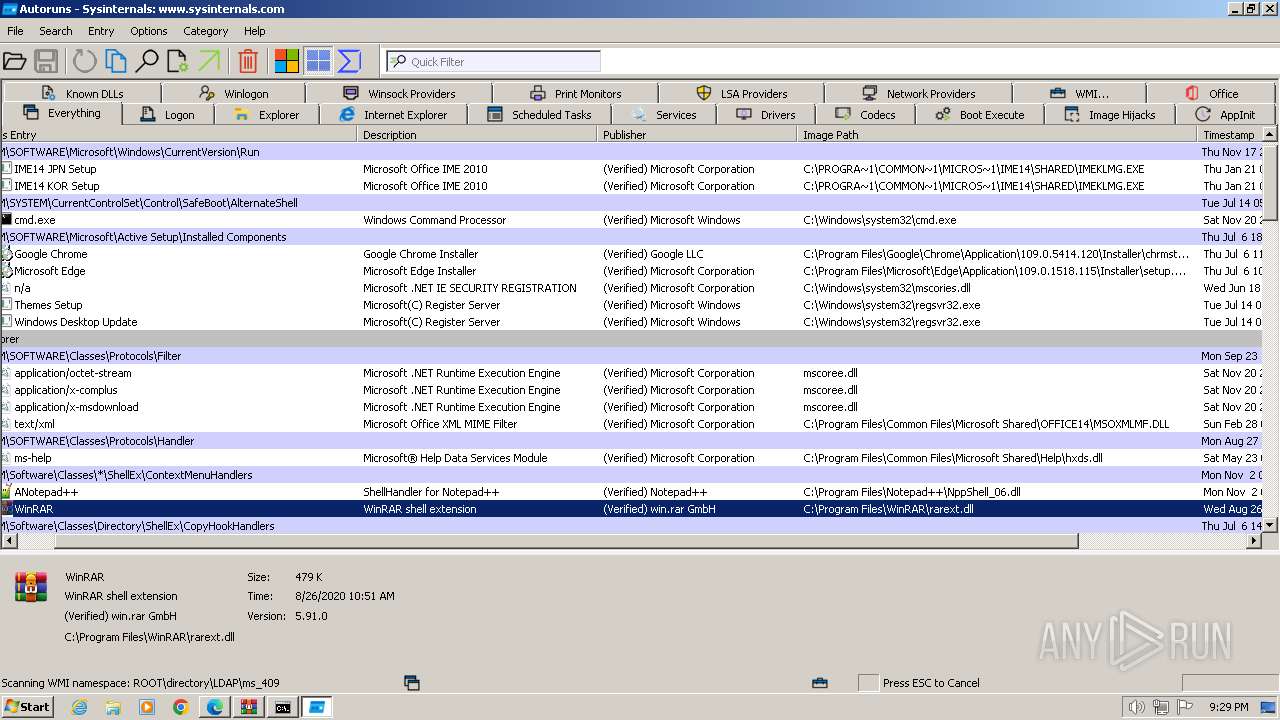Viewport: 1280px width, 720px height.
Task: Click the green Jump to entry arrow
Action: click(x=209, y=61)
